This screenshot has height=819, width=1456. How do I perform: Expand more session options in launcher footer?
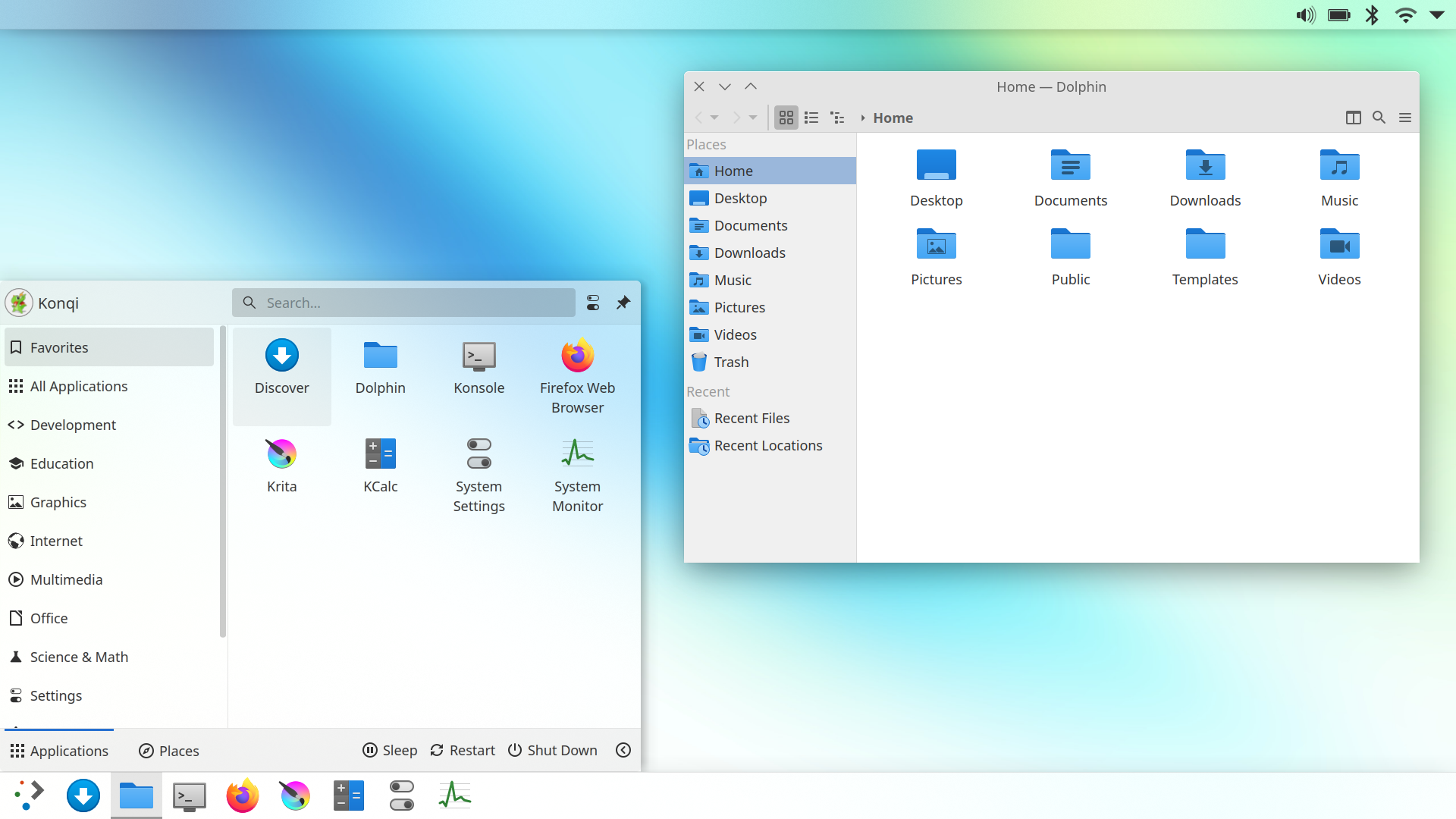pyautogui.click(x=623, y=750)
